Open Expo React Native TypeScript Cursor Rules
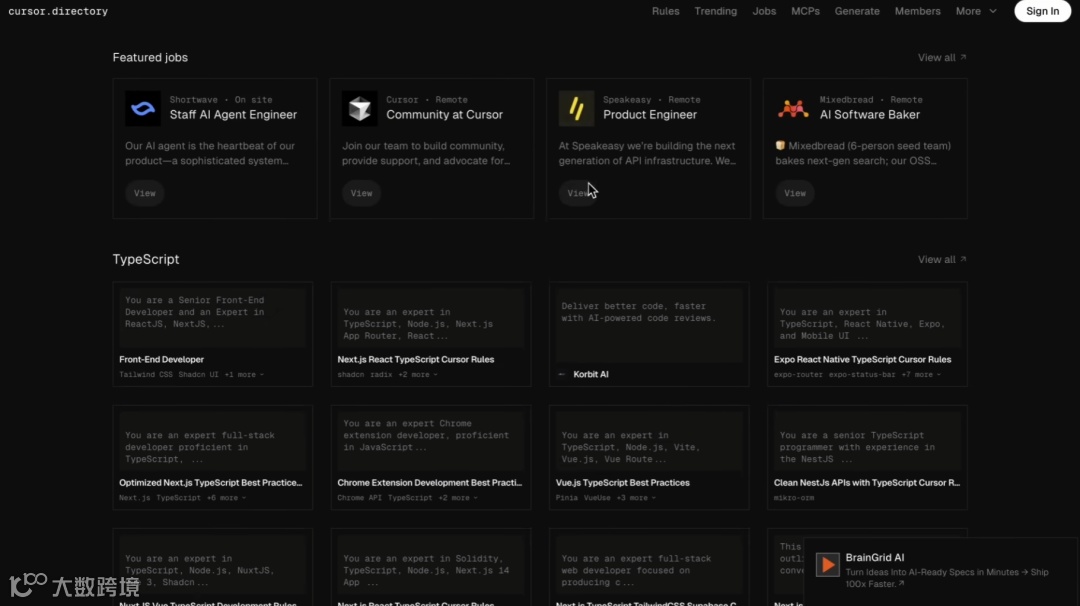Viewport: 1080px width, 606px height. coord(867,334)
